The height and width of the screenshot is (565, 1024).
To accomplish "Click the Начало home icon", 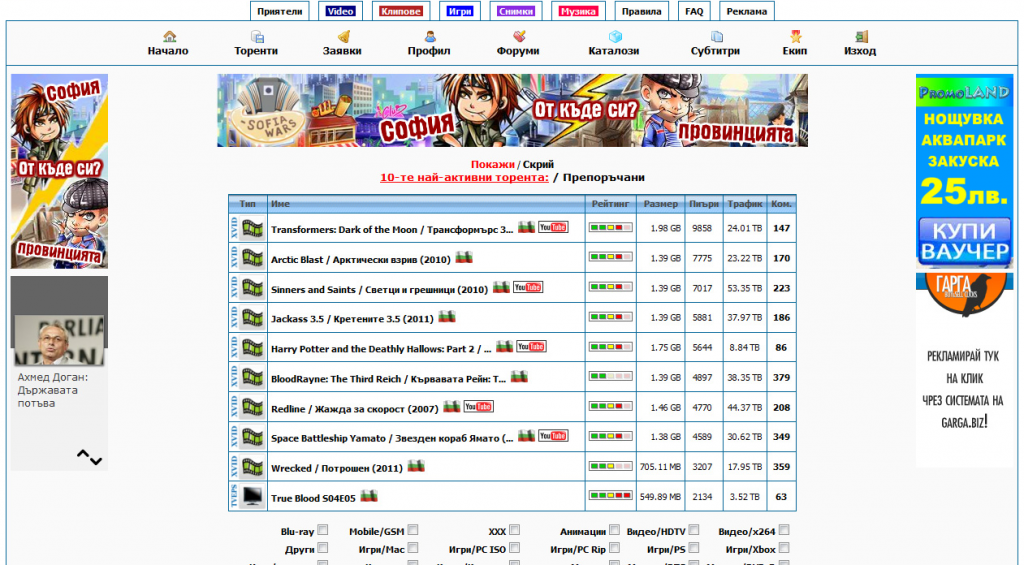I will [x=168, y=36].
